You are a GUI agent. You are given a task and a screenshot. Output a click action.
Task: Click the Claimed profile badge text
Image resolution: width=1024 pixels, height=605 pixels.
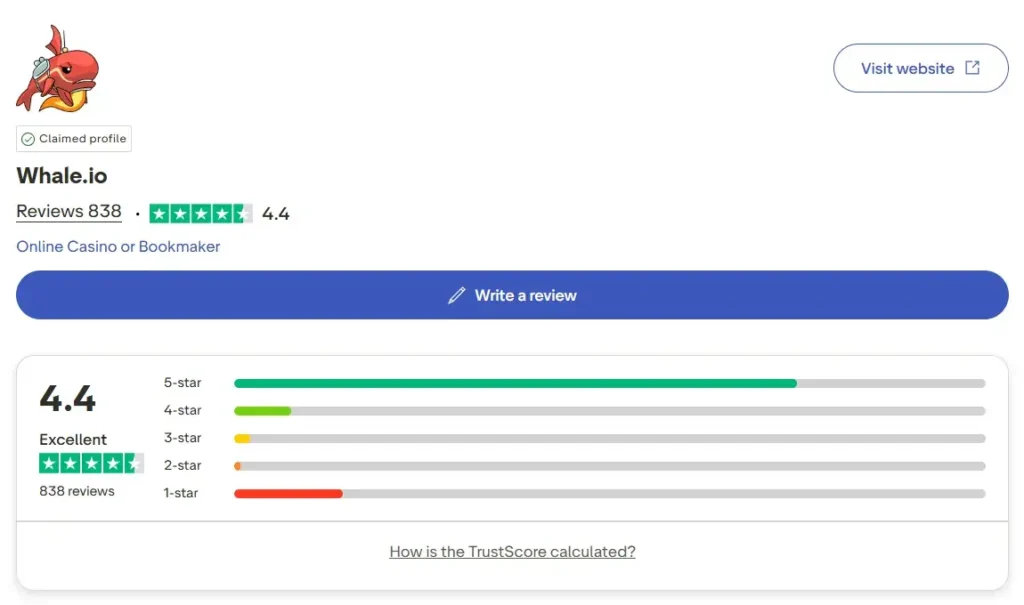(x=82, y=139)
